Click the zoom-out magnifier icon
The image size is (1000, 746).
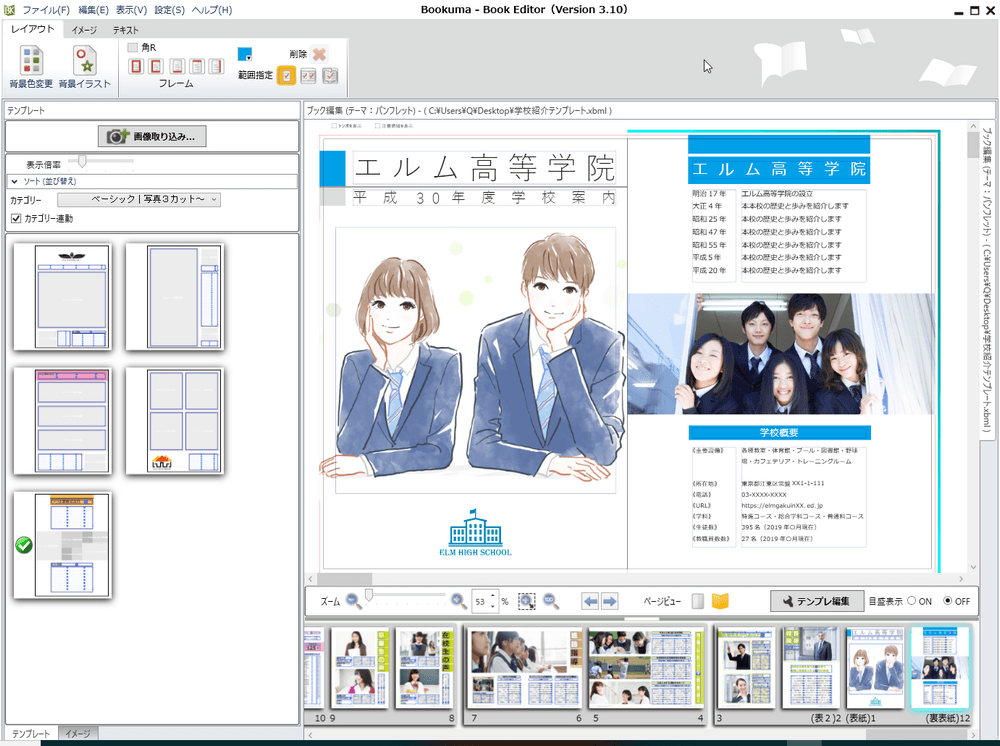click(x=354, y=601)
